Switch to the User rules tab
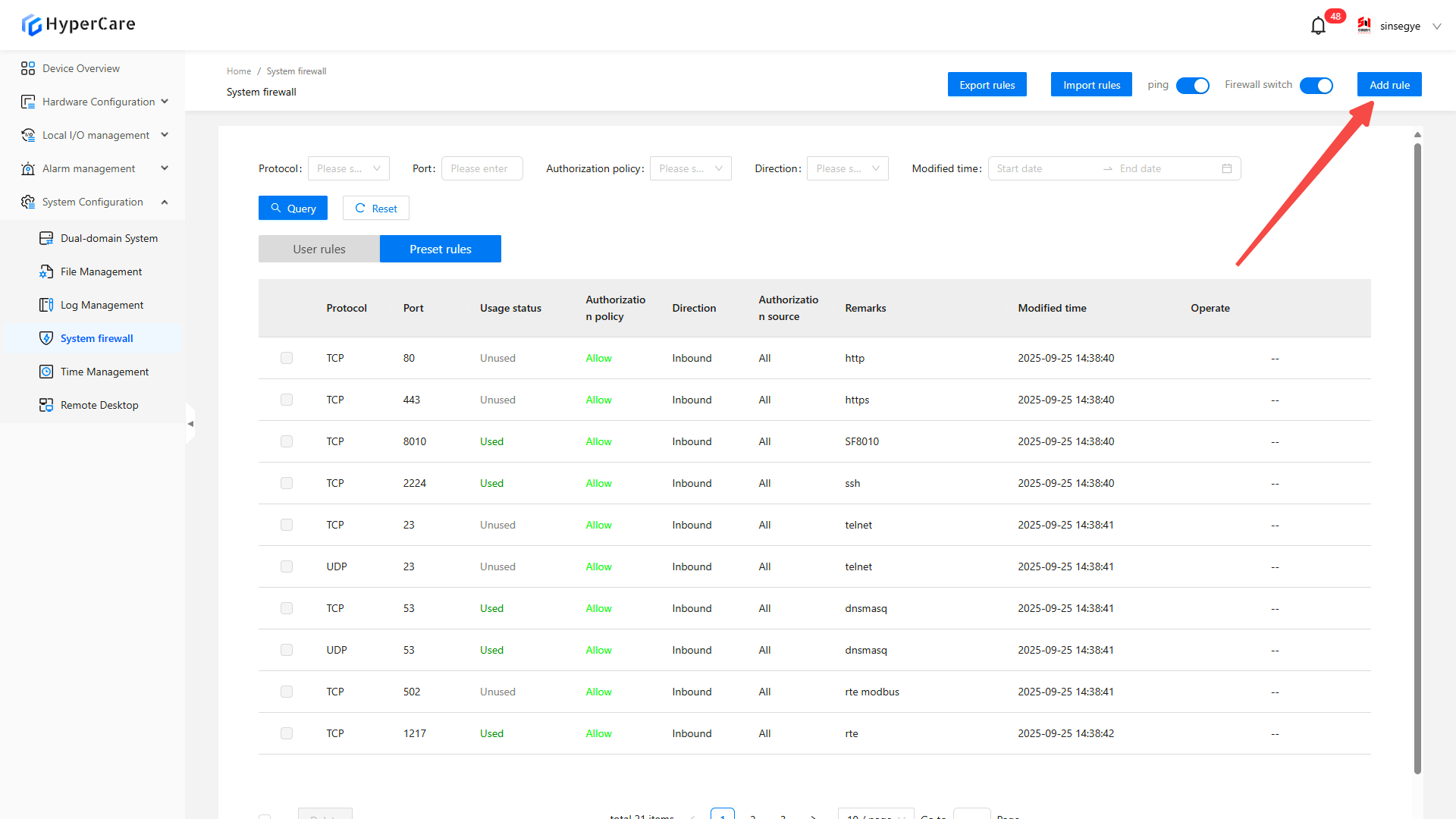1456x819 pixels. point(318,249)
